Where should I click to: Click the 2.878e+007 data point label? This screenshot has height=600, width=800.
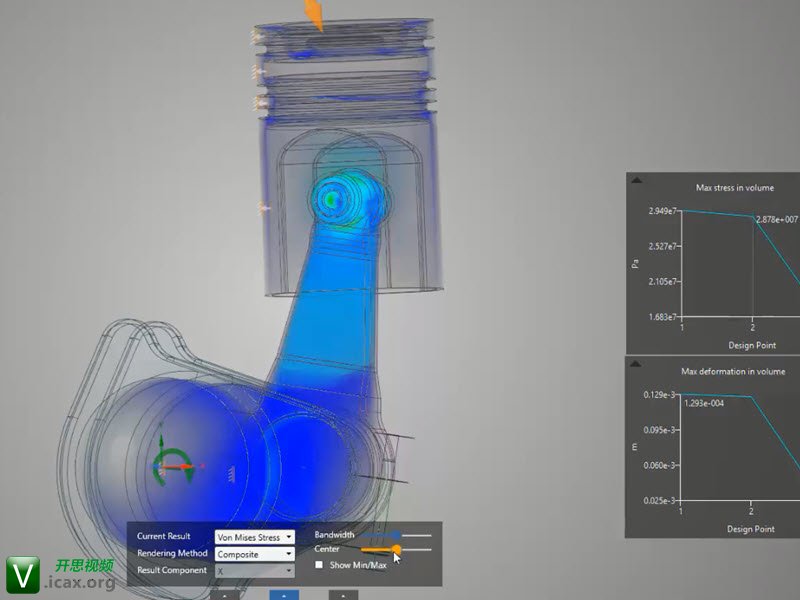click(x=776, y=219)
